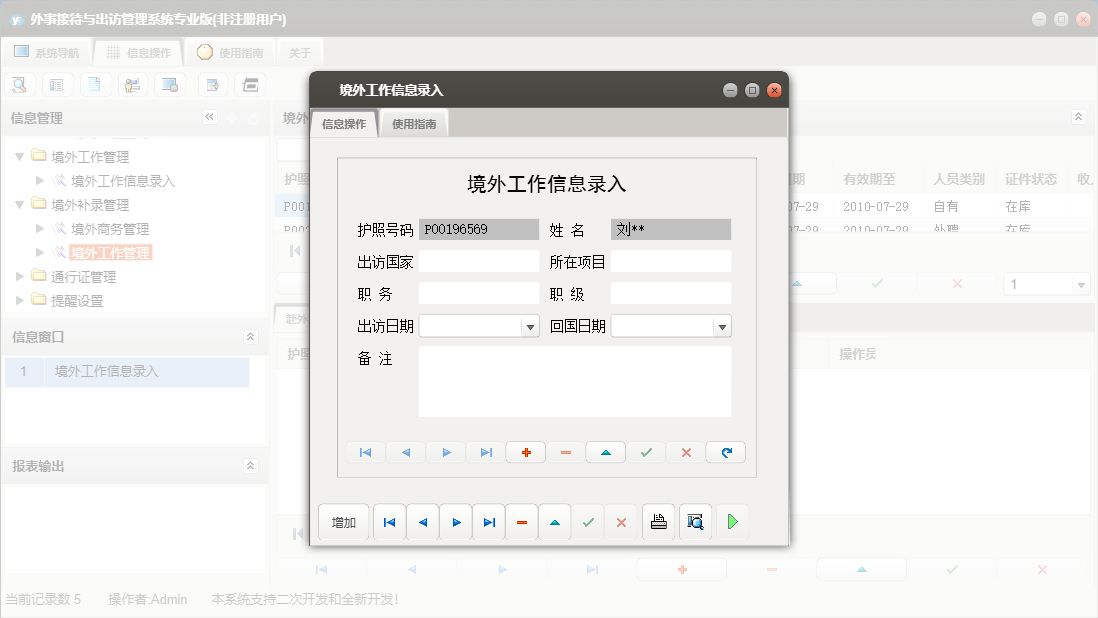Click the document toolbar icon
The image size is (1098, 618).
pos(95,84)
